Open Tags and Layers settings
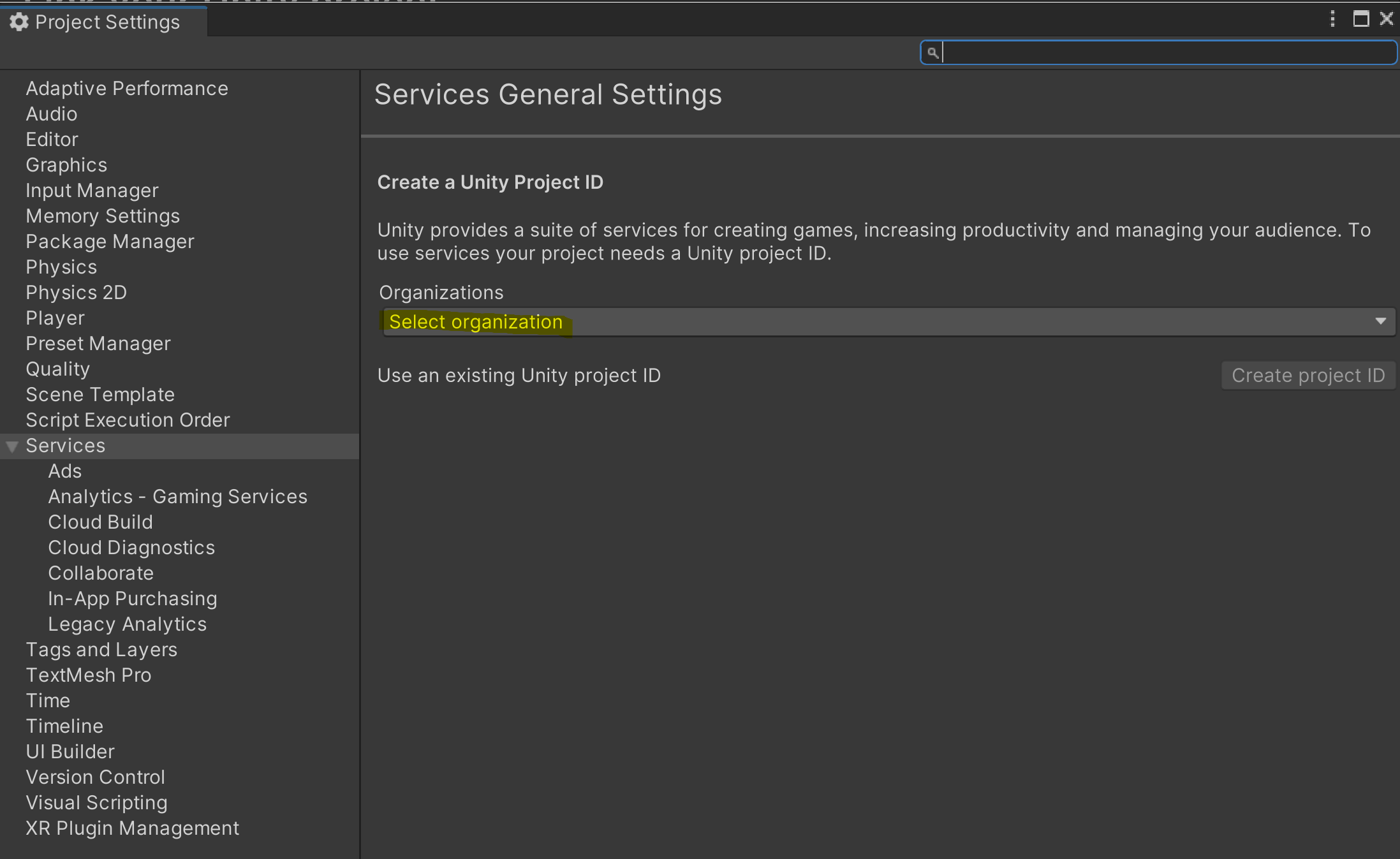This screenshot has height=859, width=1400. point(101,650)
